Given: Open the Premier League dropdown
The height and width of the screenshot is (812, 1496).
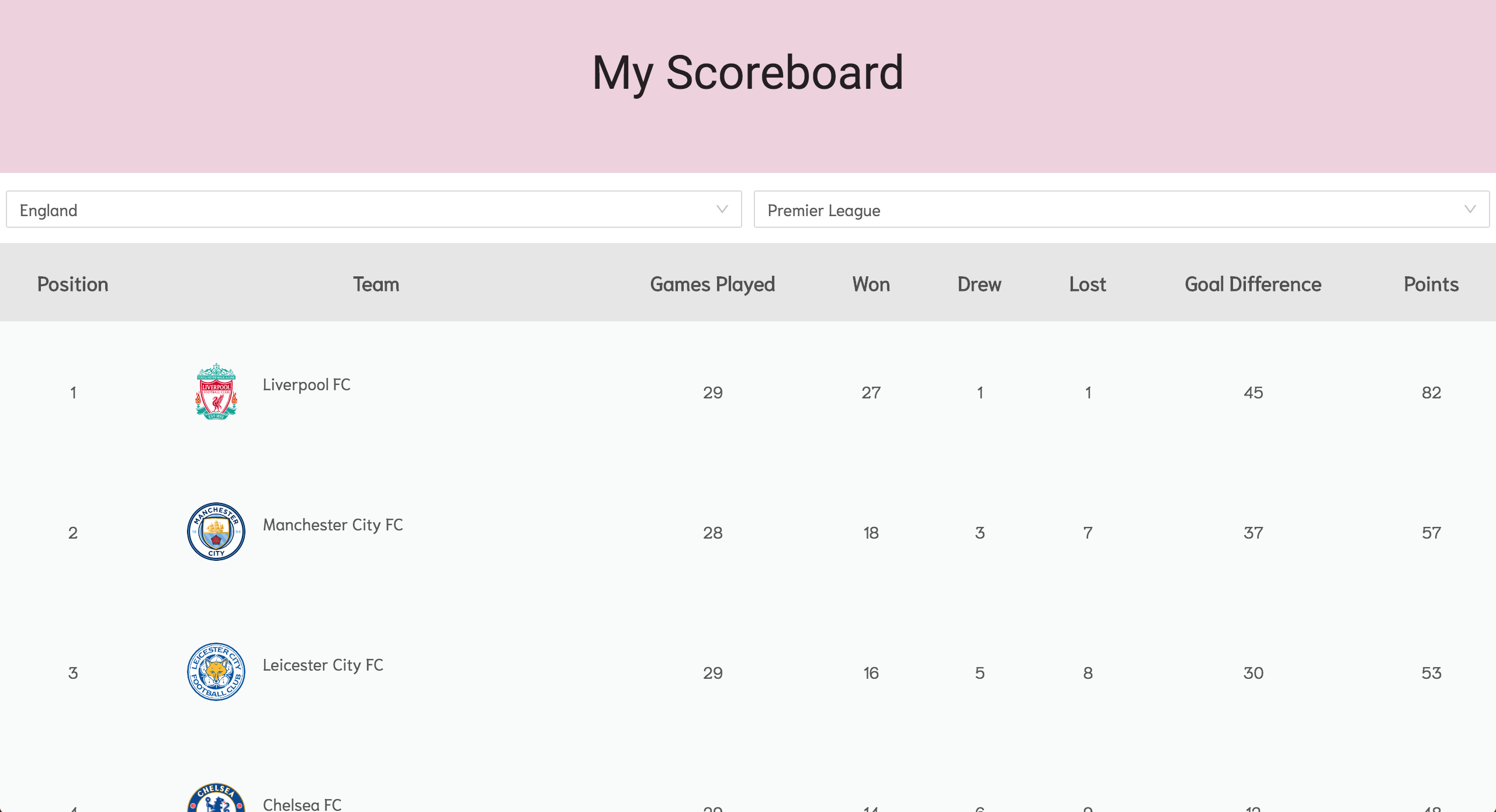Looking at the screenshot, I should (x=1122, y=210).
